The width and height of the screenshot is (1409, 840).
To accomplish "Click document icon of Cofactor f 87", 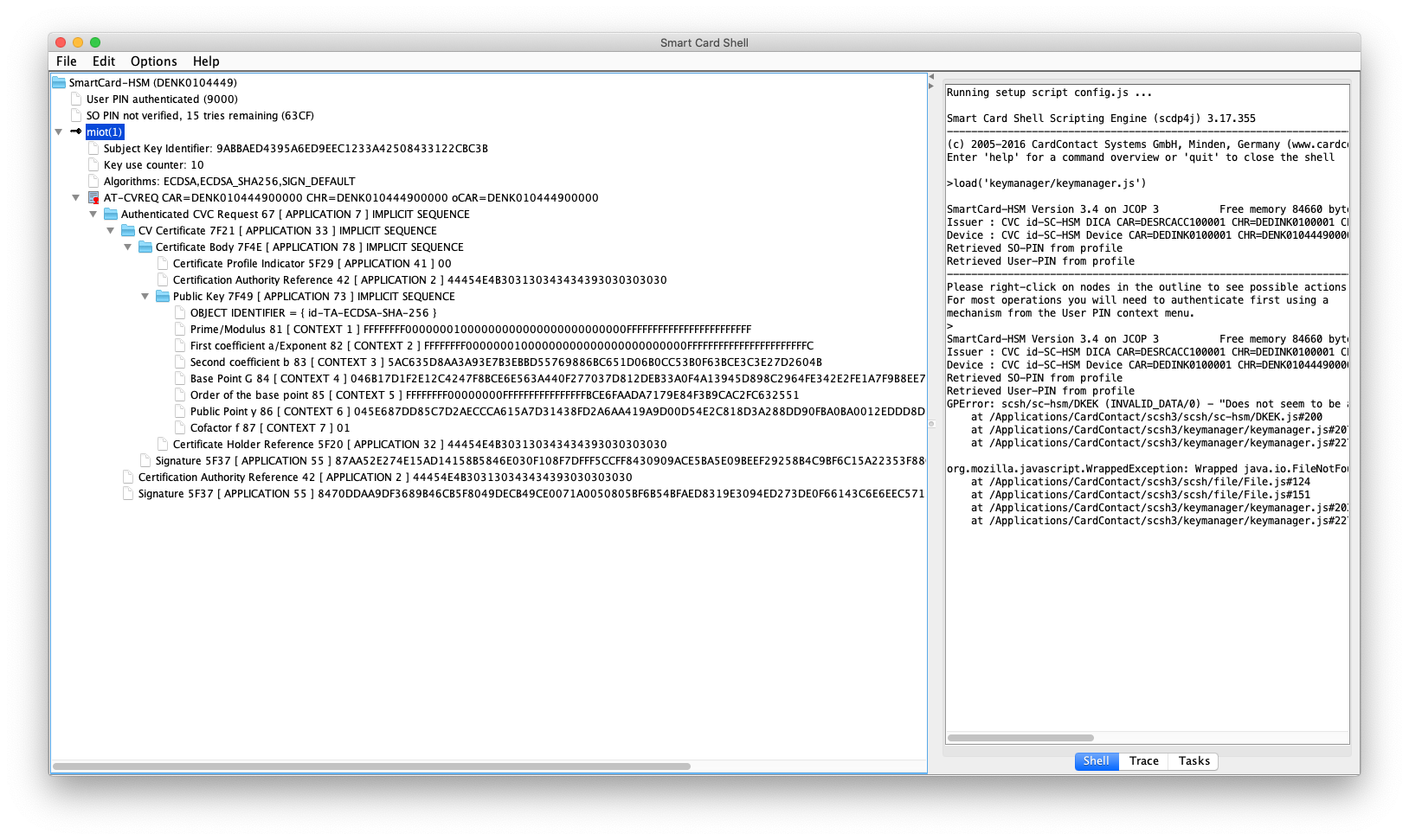I will [180, 427].
